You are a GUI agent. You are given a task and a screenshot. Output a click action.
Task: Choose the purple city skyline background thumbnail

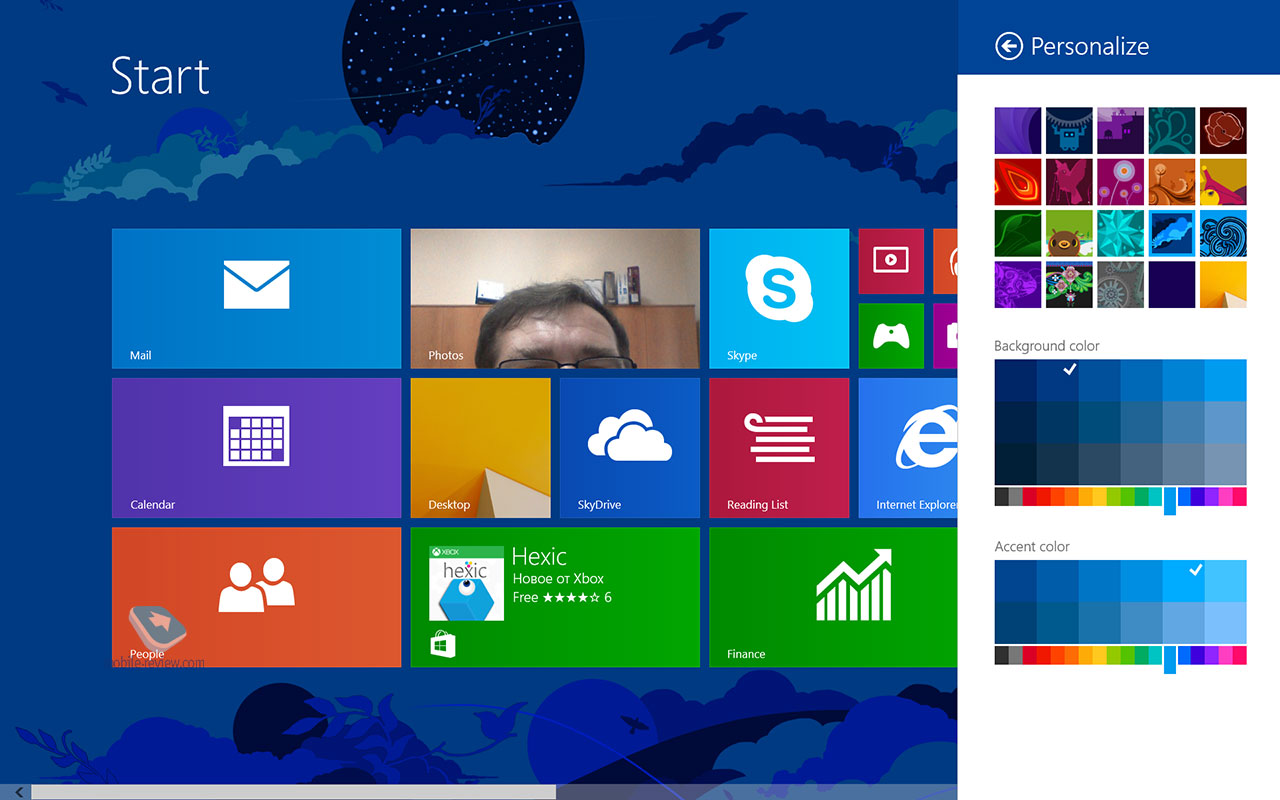pos(1120,131)
